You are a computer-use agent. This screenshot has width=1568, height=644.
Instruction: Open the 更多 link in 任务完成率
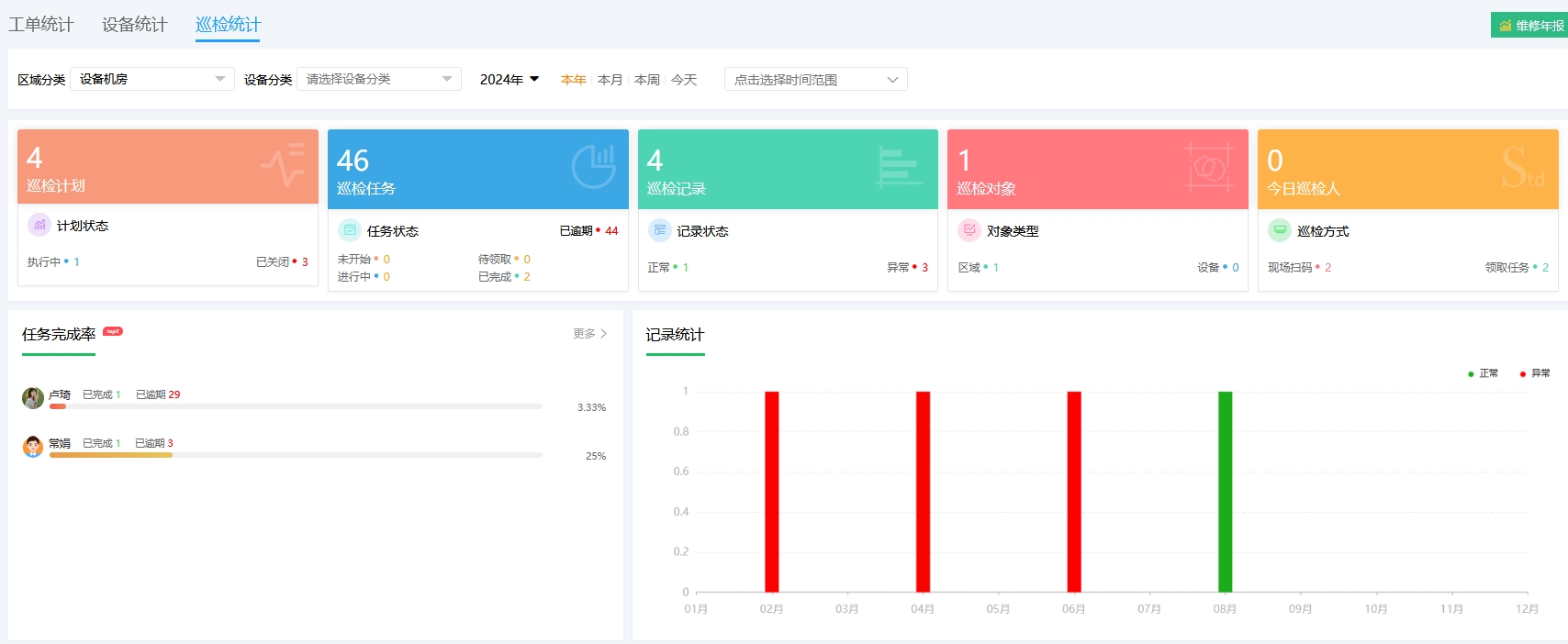589,334
